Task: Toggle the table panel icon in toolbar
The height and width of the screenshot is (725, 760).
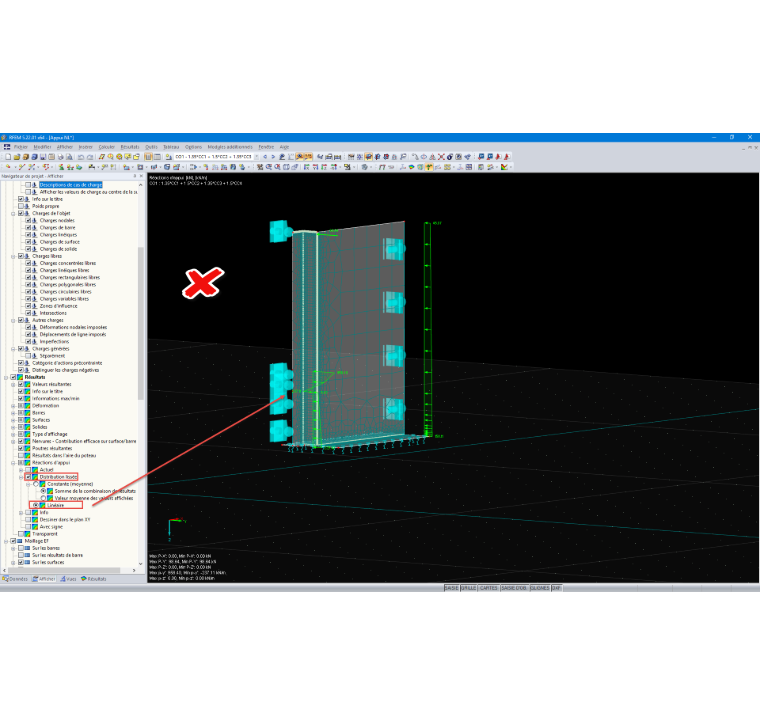Action: tap(157, 157)
